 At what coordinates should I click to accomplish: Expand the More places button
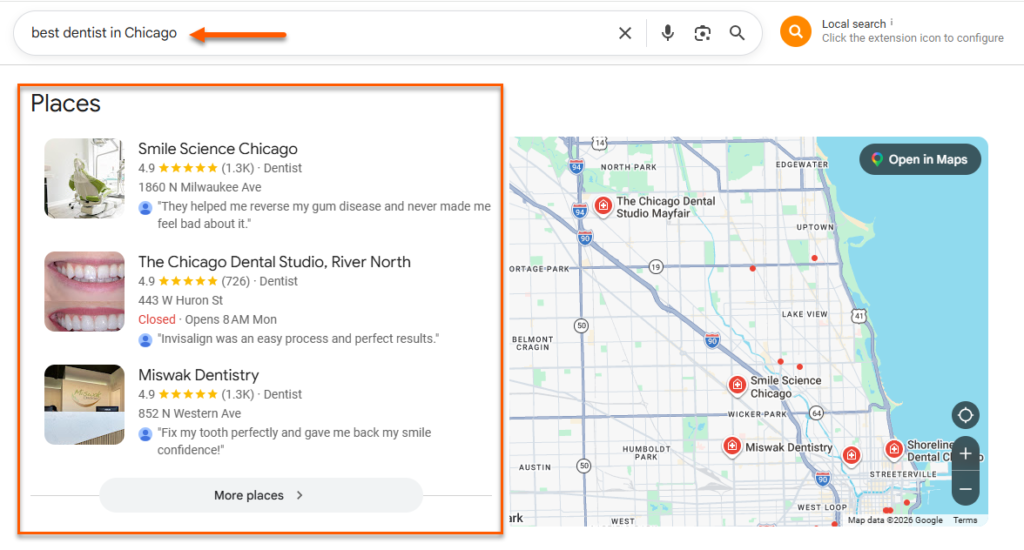coord(261,495)
